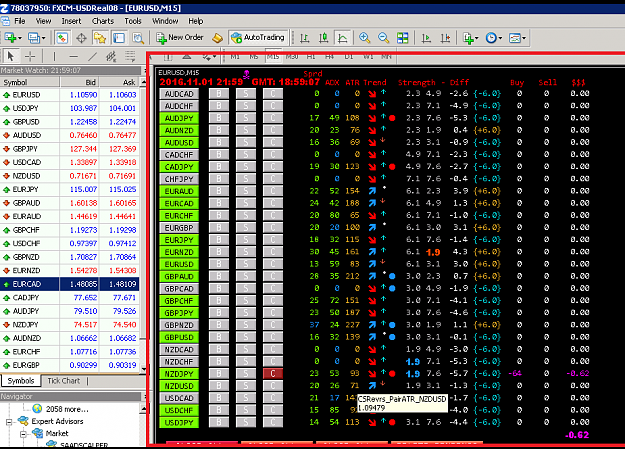Click the C close button for USDJPY

click(x=273, y=422)
